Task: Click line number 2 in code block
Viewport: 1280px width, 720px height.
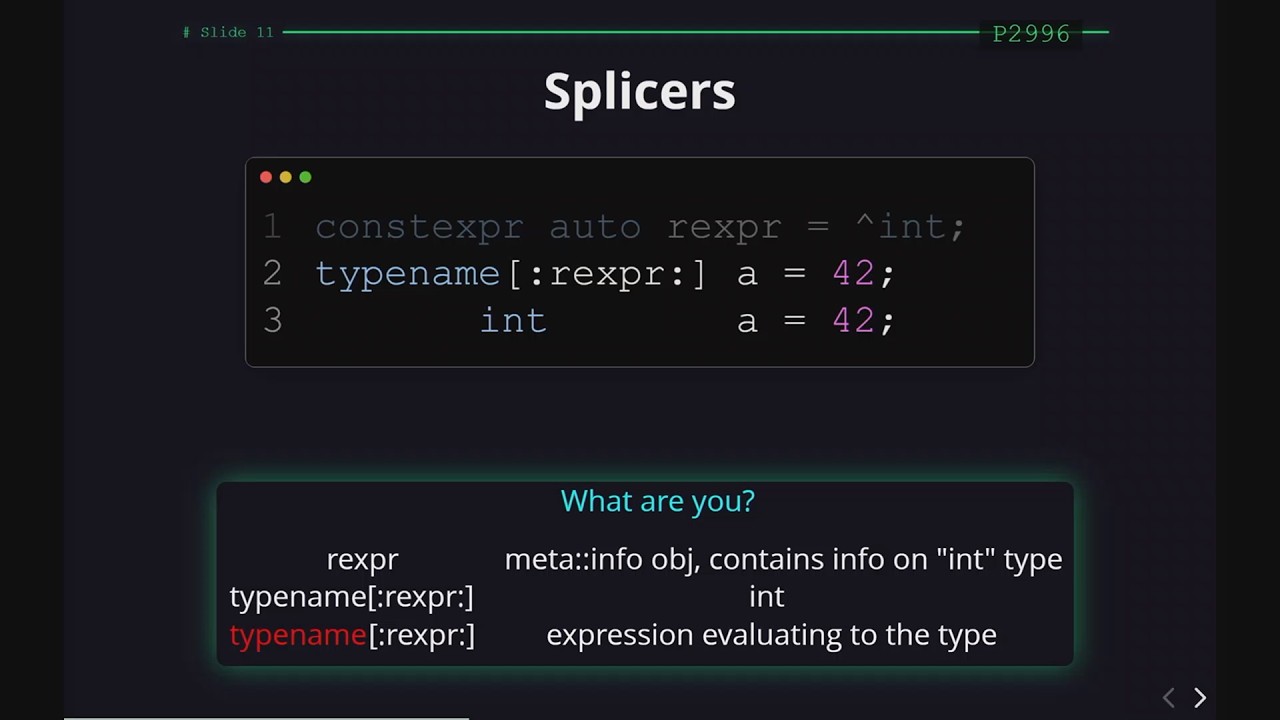Action: (272, 273)
